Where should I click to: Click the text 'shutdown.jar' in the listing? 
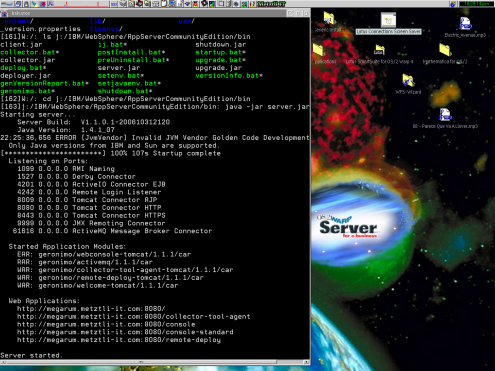click(x=221, y=44)
